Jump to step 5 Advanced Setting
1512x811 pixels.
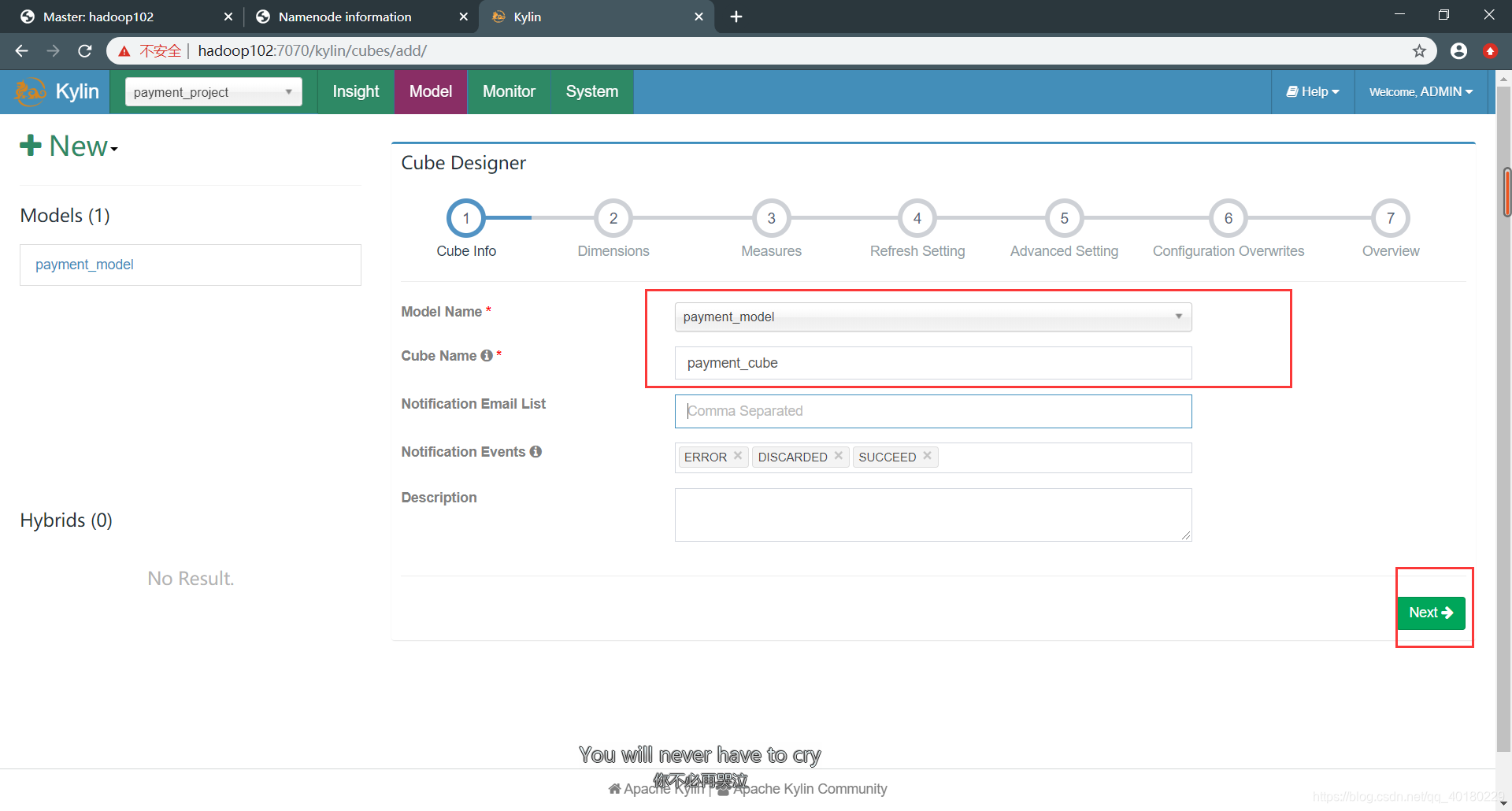click(x=1065, y=218)
